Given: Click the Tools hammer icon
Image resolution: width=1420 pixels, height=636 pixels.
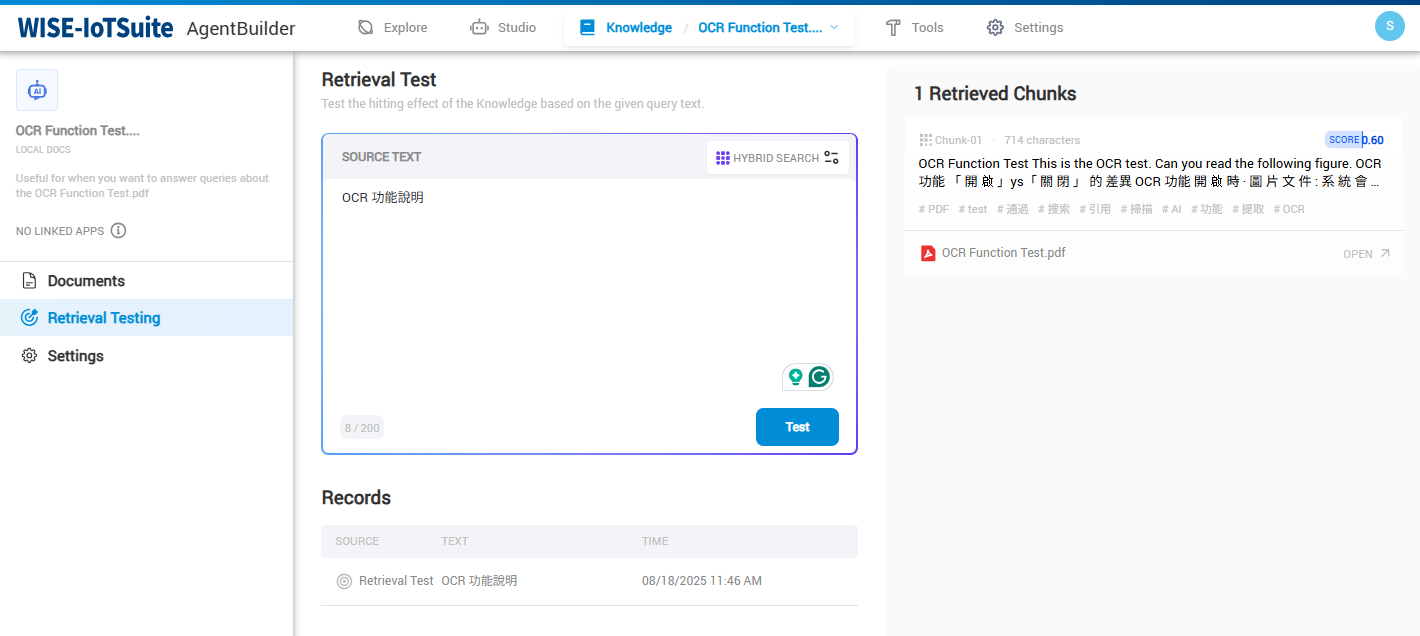Looking at the screenshot, I should pyautogui.click(x=893, y=28).
